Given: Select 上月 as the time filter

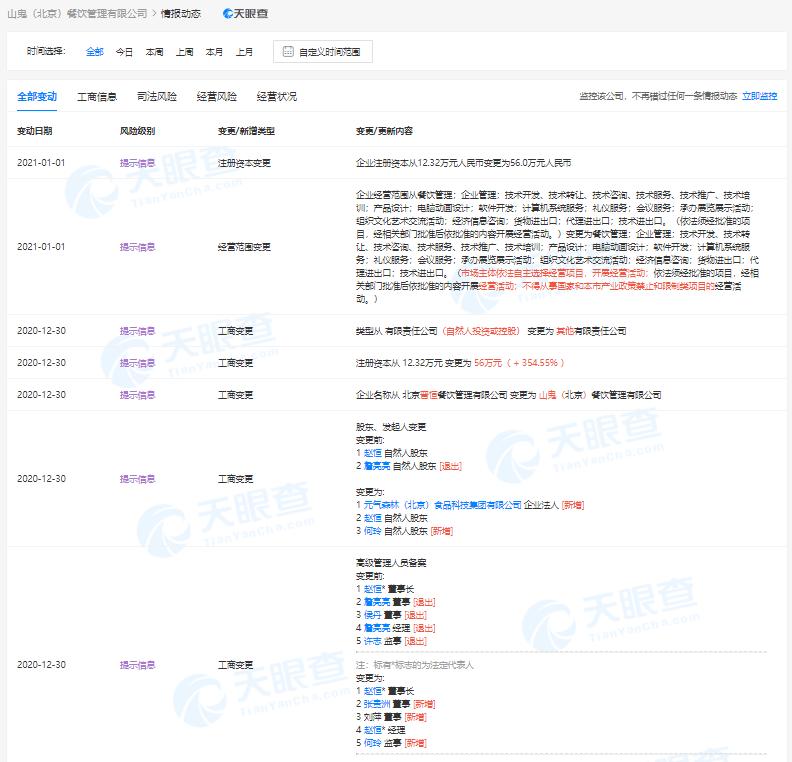Looking at the screenshot, I should [x=244, y=51].
